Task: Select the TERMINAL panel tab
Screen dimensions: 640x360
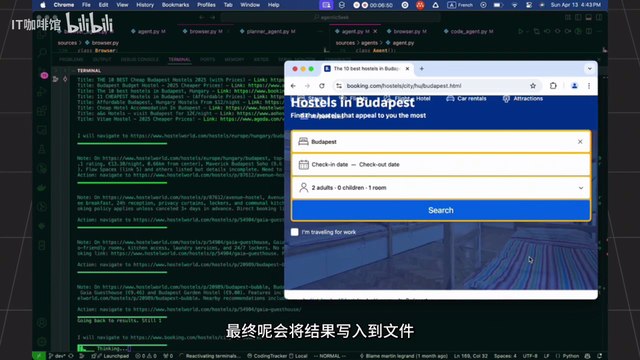Action: point(179,60)
